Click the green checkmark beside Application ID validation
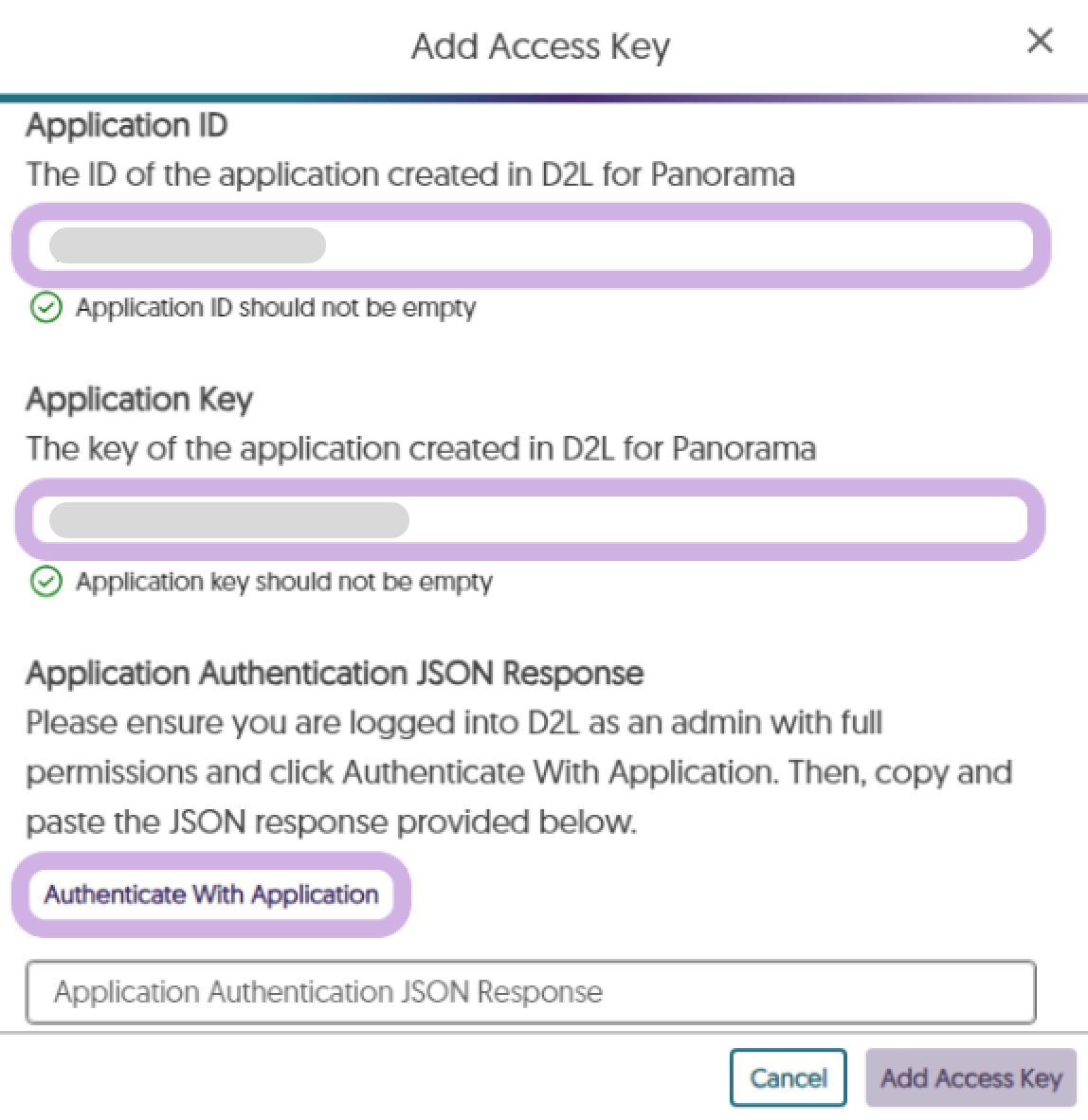Screen dimensions: 1088x1120 coord(46,307)
